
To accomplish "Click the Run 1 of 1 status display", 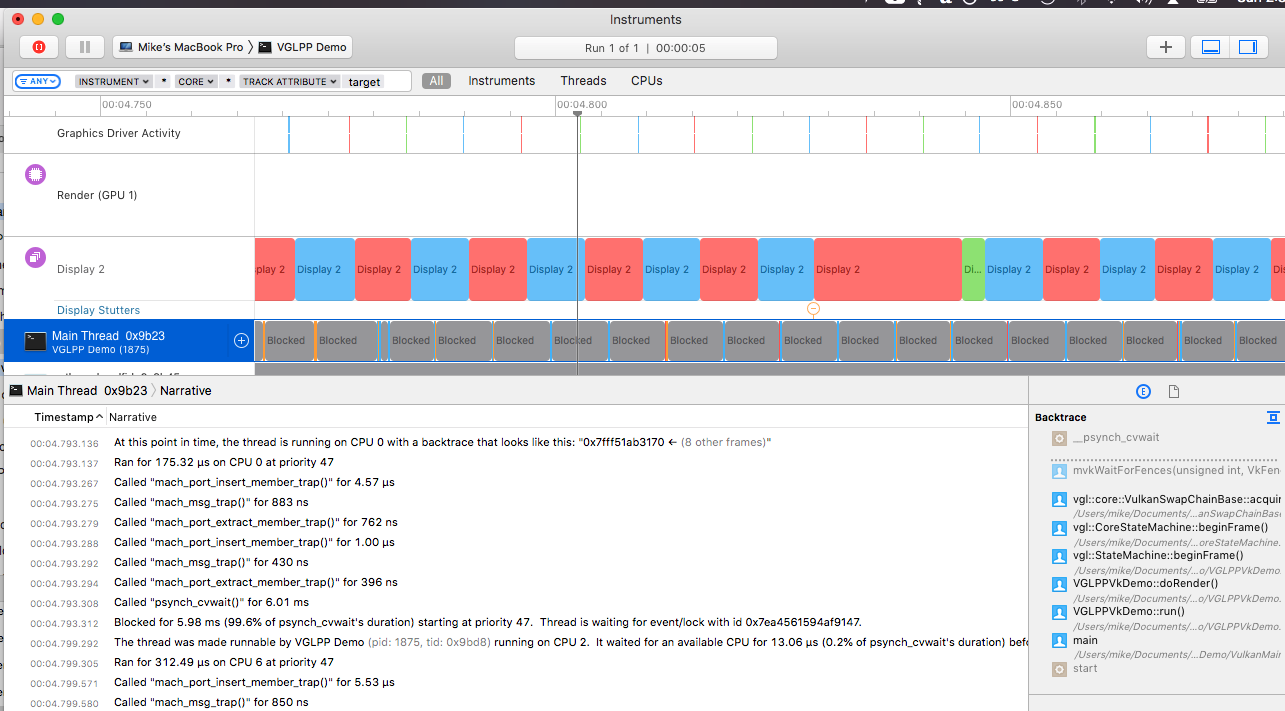I will tap(645, 48).
